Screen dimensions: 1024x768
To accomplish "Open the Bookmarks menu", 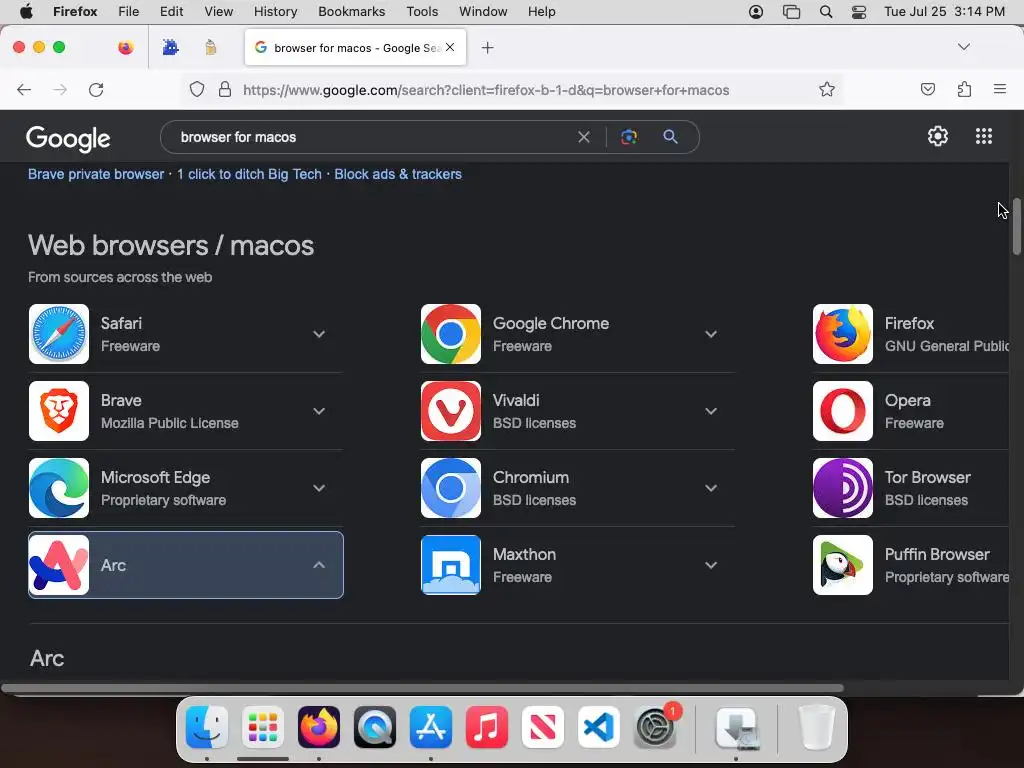I will [x=351, y=12].
